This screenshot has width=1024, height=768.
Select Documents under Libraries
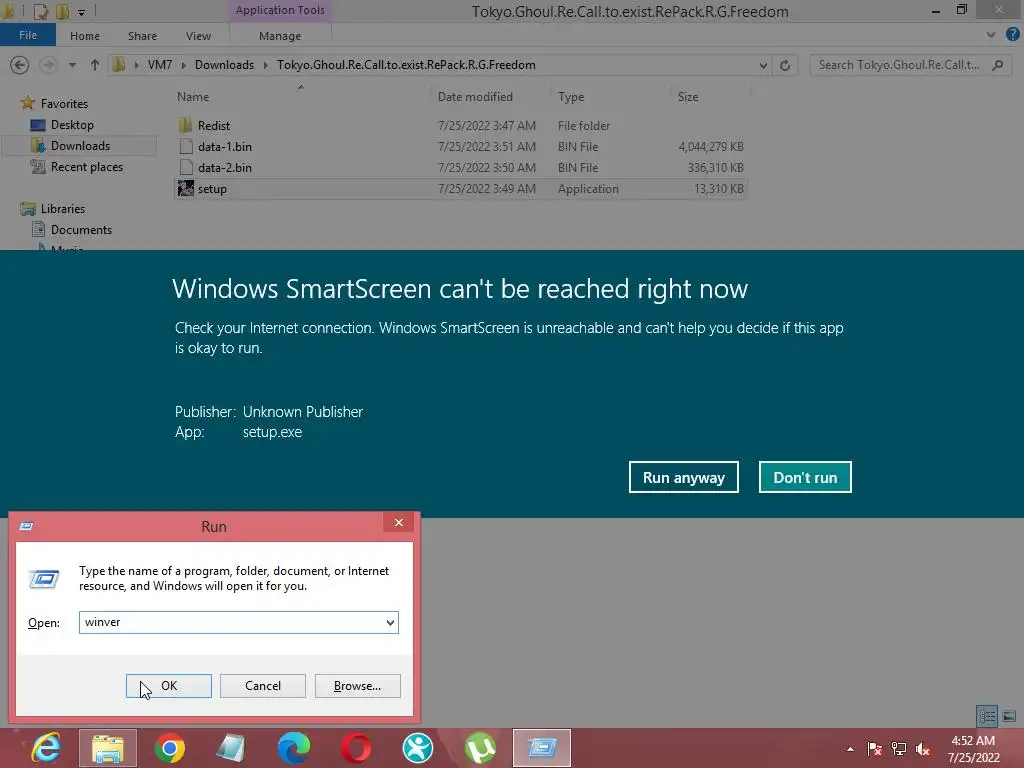[x=81, y=230]
